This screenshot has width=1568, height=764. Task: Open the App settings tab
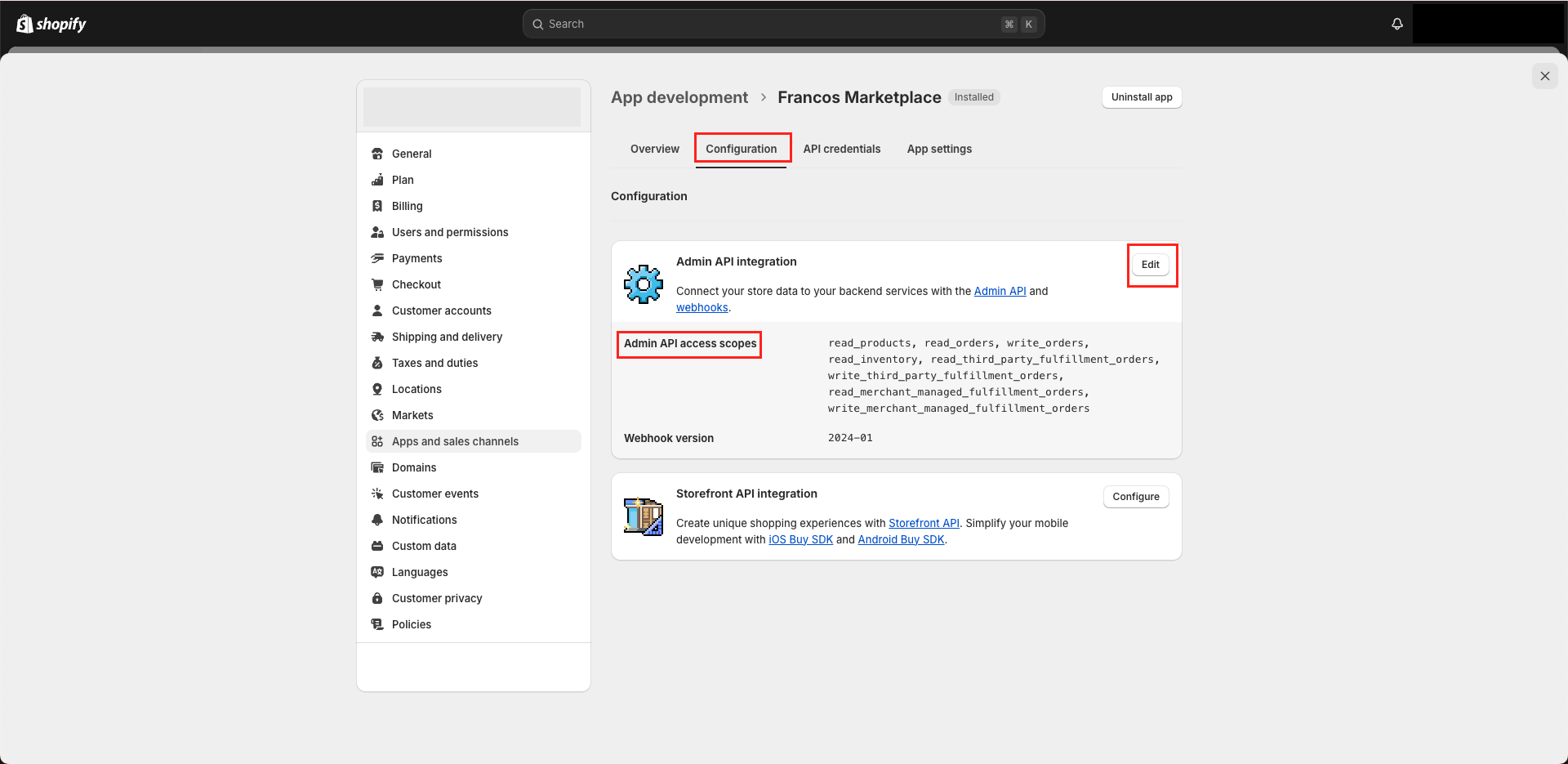click(939, 149)
